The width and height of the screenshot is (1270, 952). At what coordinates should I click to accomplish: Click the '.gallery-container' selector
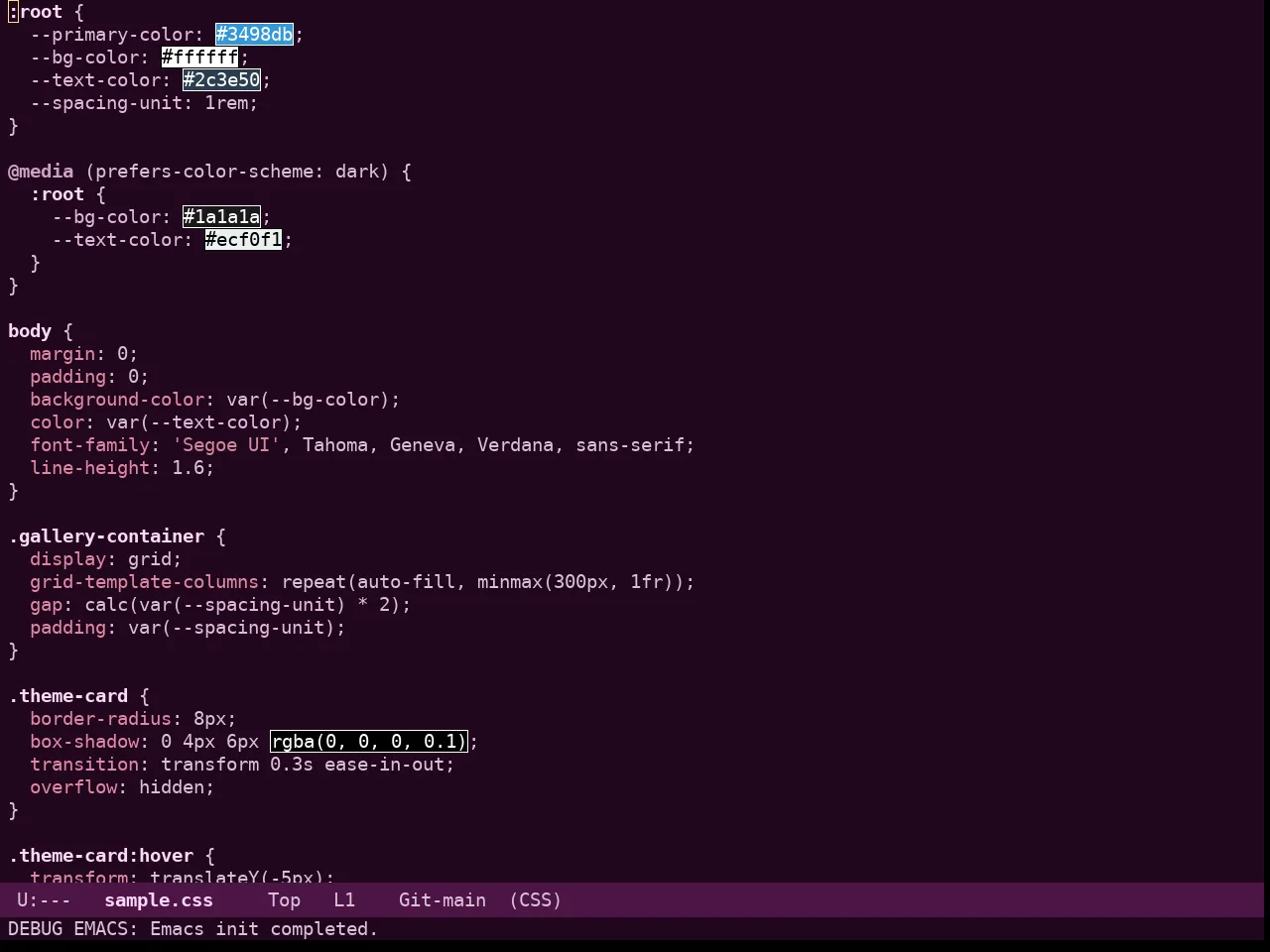tap(106, 536)
